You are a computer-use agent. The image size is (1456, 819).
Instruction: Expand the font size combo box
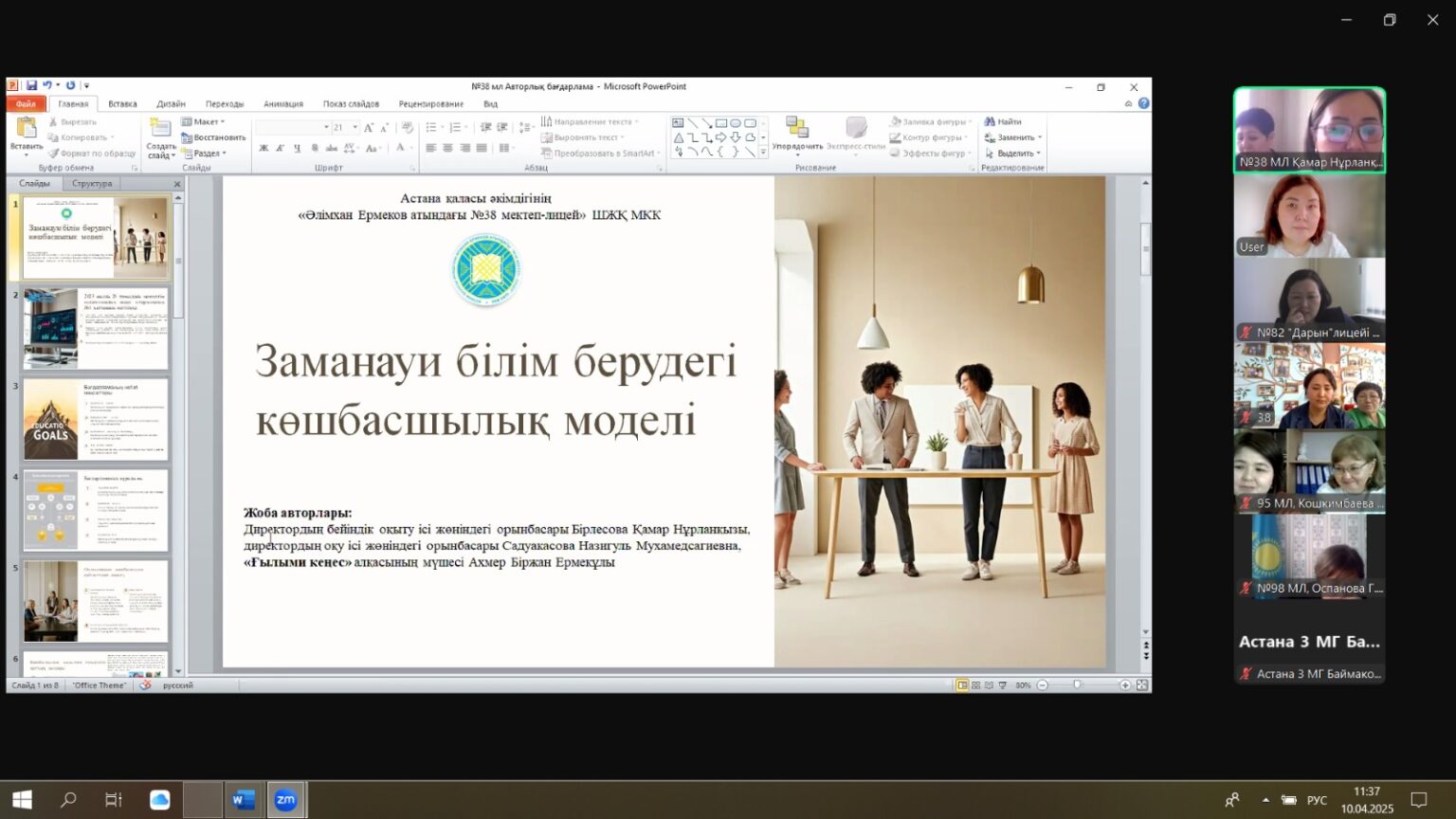click(x=355, y=127)
